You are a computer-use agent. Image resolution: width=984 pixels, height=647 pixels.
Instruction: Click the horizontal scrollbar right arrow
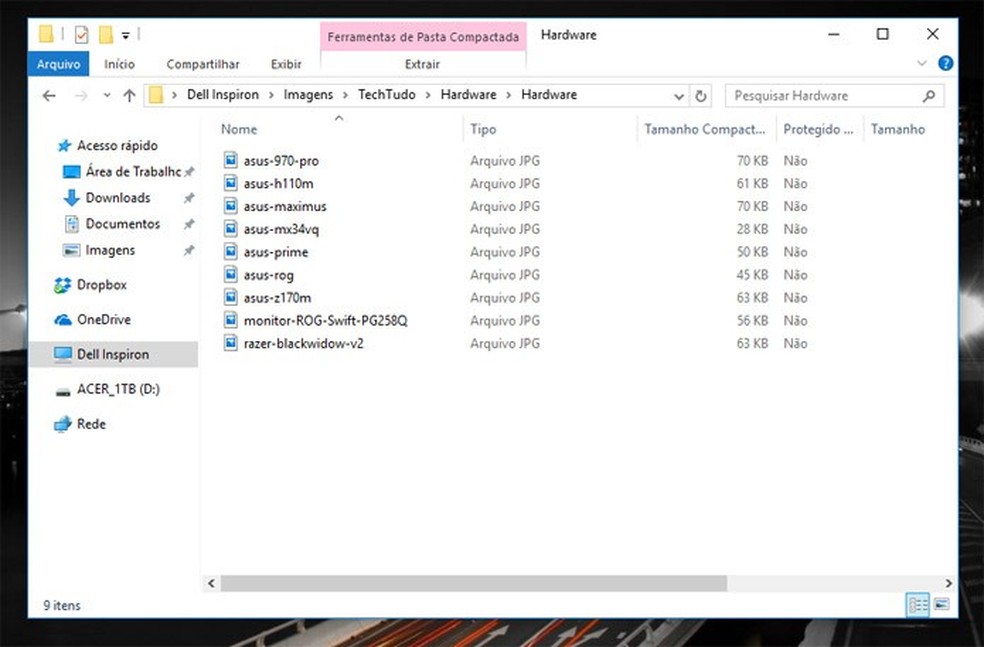click(x=948, y=584)
